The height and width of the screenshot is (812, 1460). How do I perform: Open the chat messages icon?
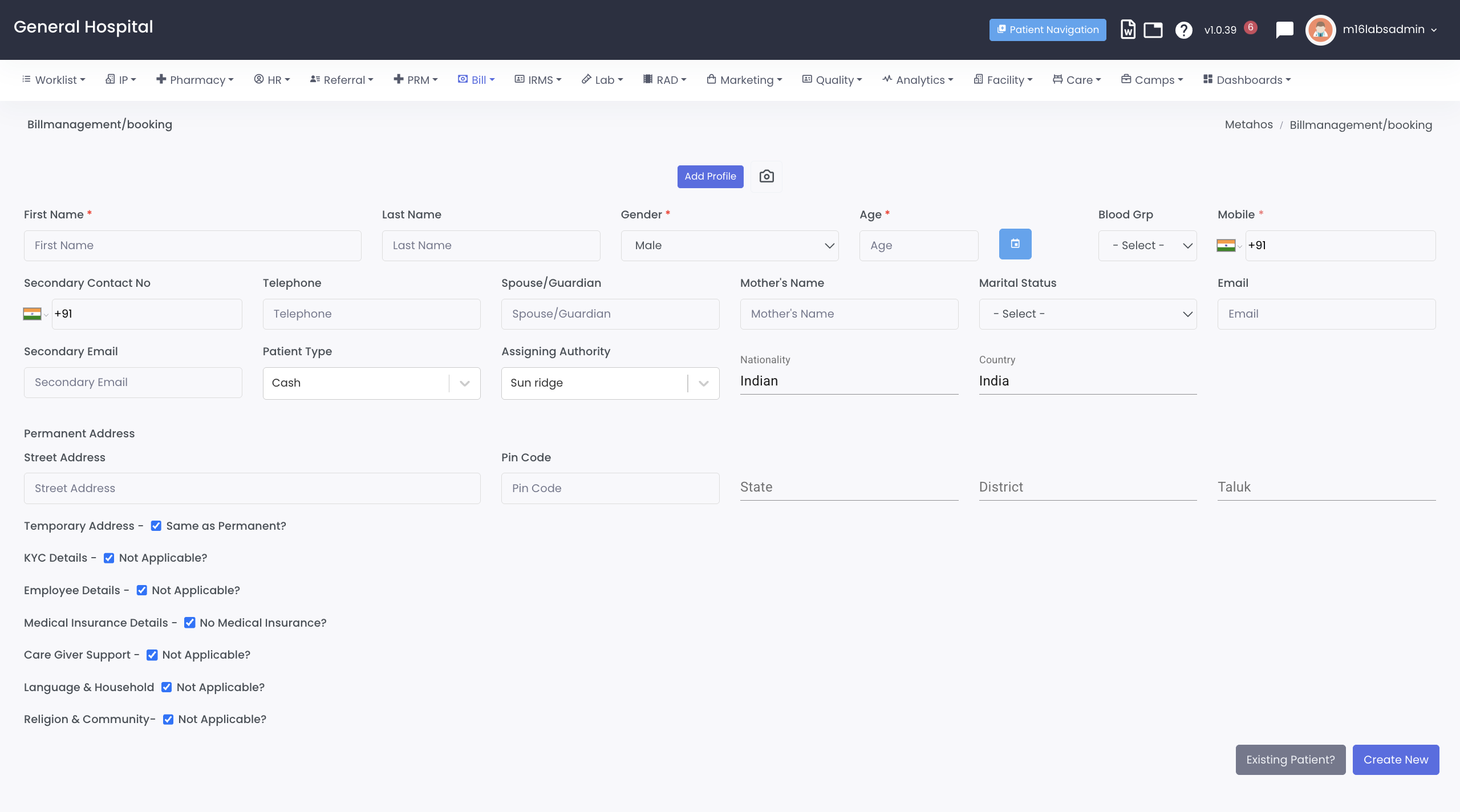pyautogui.click(x=1284, y=30)
